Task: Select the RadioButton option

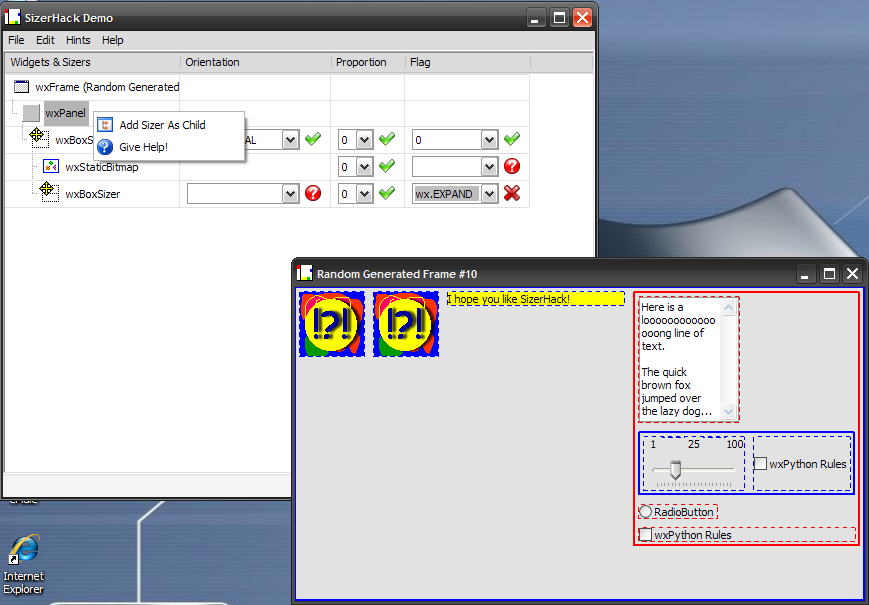Action: (x=646, y=512)
